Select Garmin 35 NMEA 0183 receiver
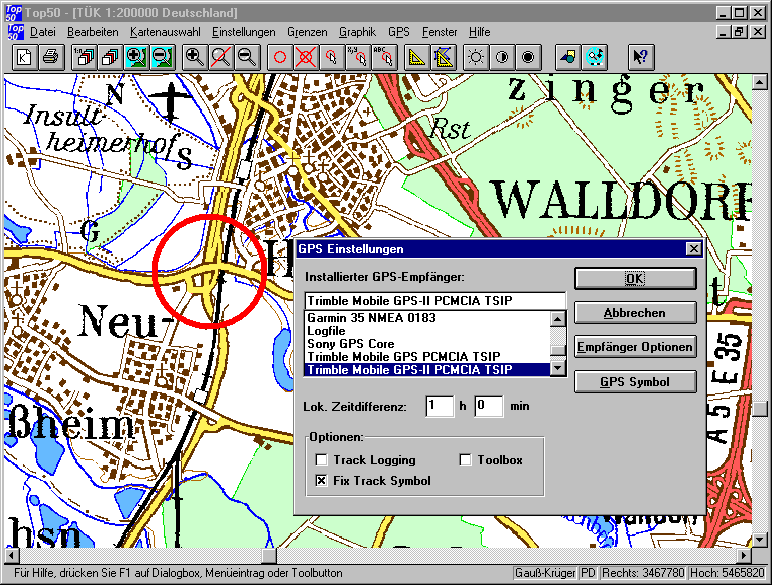The height and width of the screenshot is (585, 772). coord(427,318)
